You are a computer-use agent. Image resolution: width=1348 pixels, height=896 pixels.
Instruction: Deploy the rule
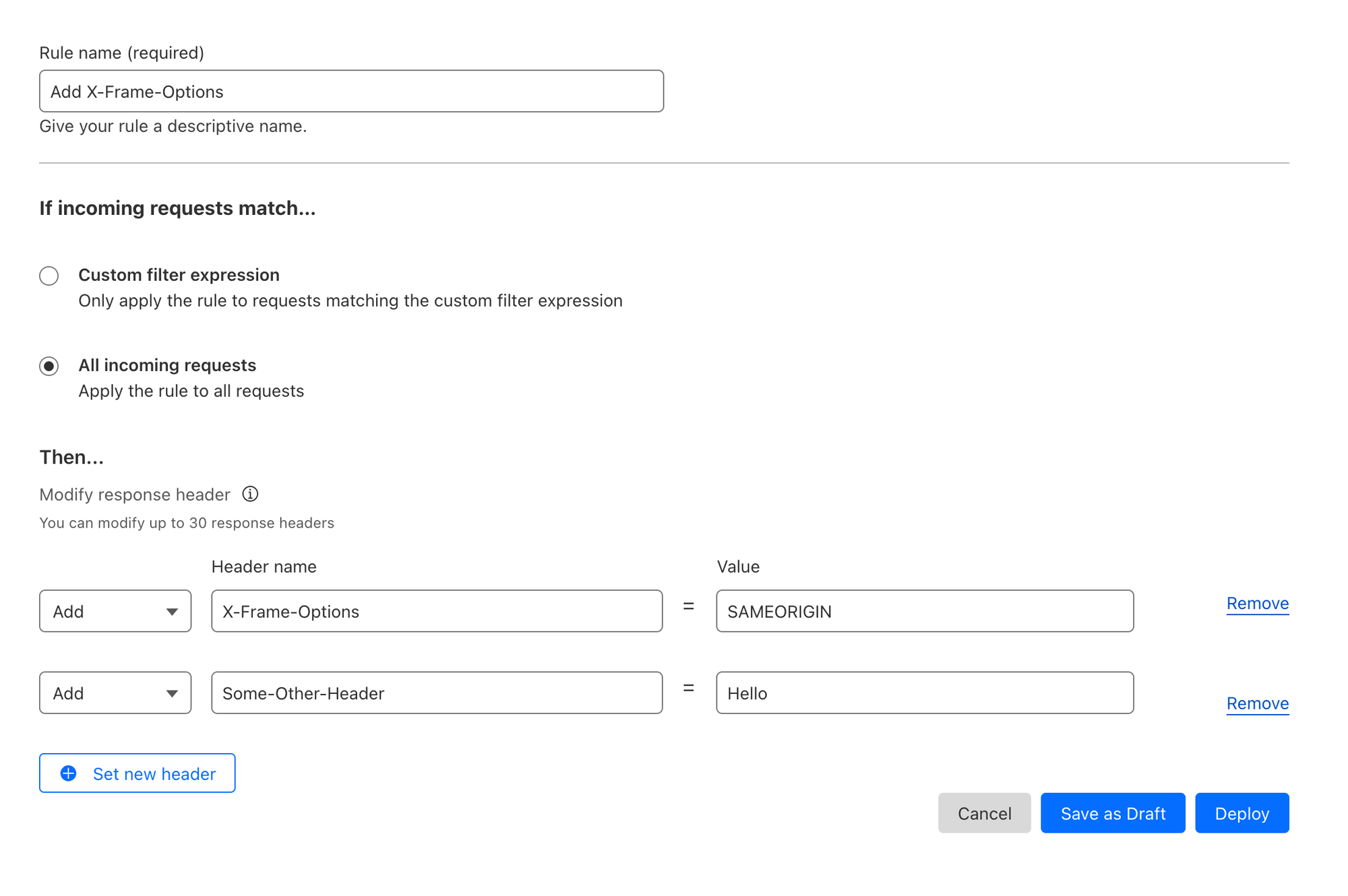point(1242,813)
